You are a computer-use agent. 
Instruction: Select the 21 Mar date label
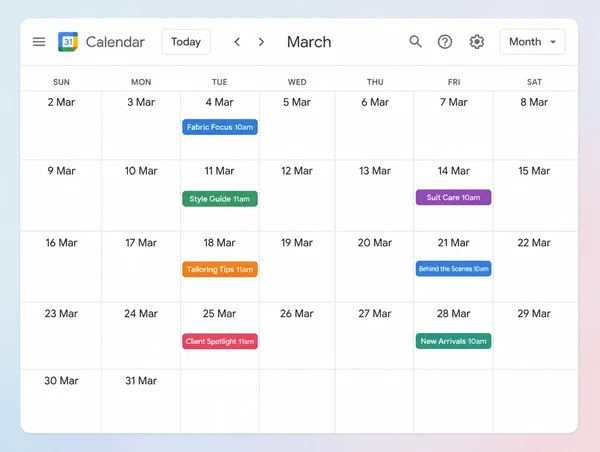coord(453,243)
